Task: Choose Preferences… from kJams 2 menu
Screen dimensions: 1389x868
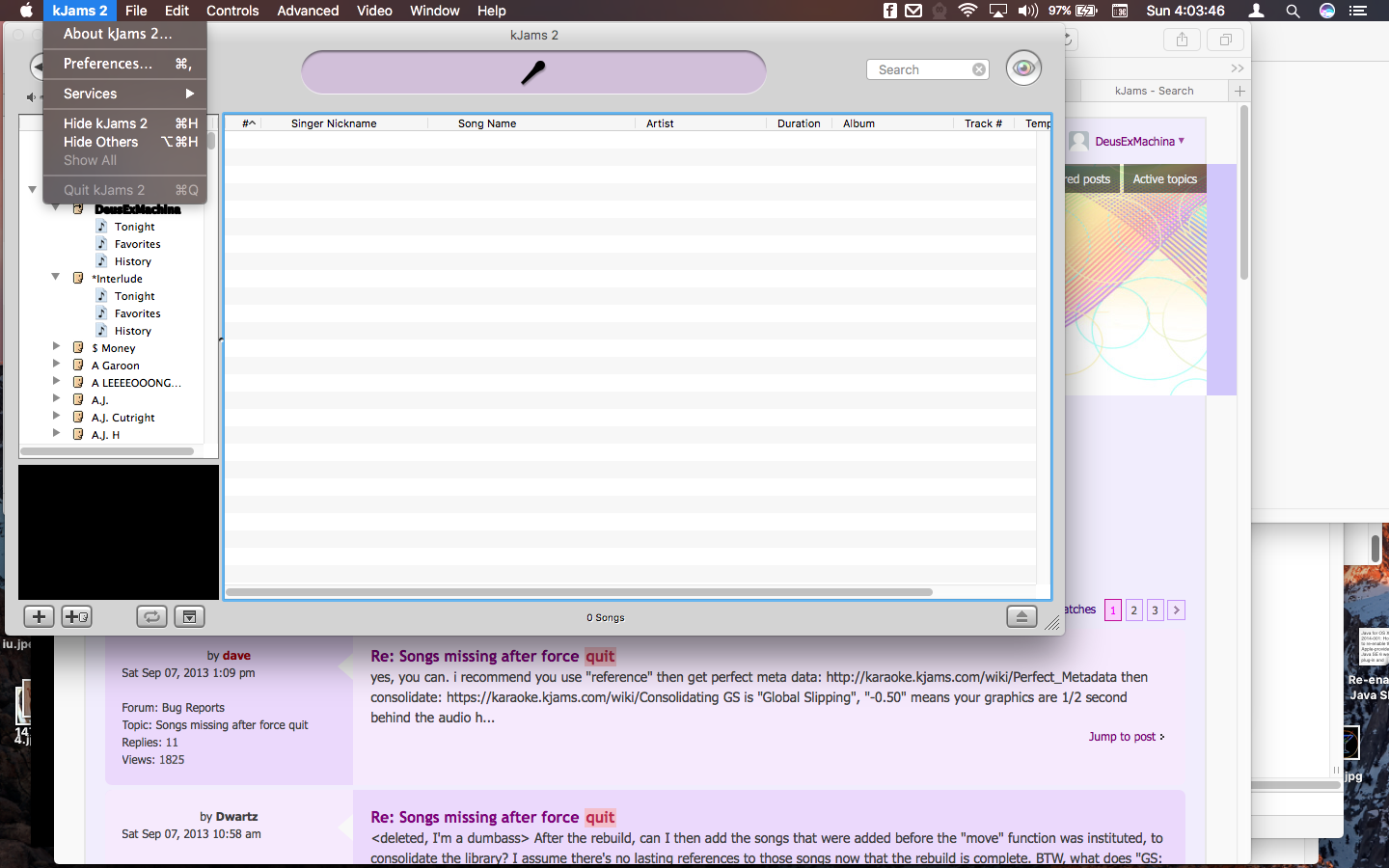Action: click(108, 64)
